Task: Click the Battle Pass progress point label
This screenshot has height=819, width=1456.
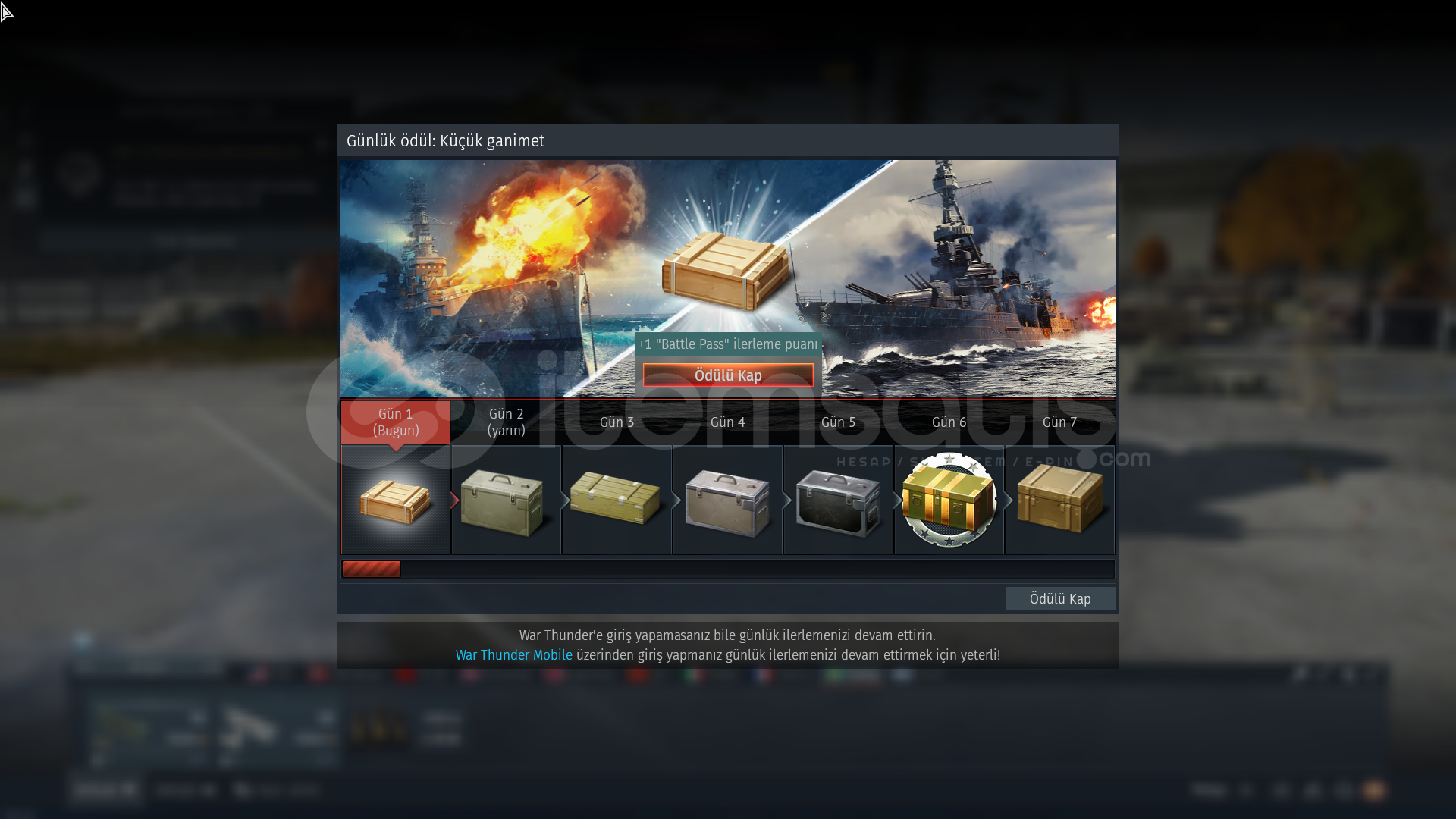Action: tap(728, 344)
